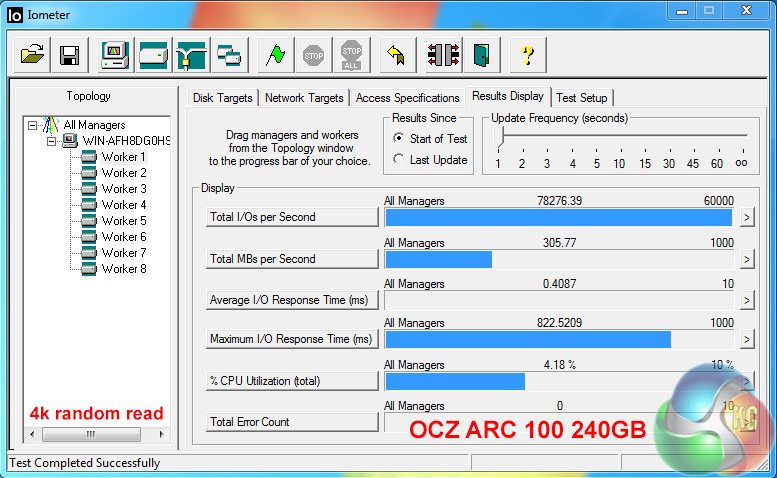Duplicate selected worker icon
Image resolution: width=777 pixels, height=478 pixels.
[x=229, y=54]
